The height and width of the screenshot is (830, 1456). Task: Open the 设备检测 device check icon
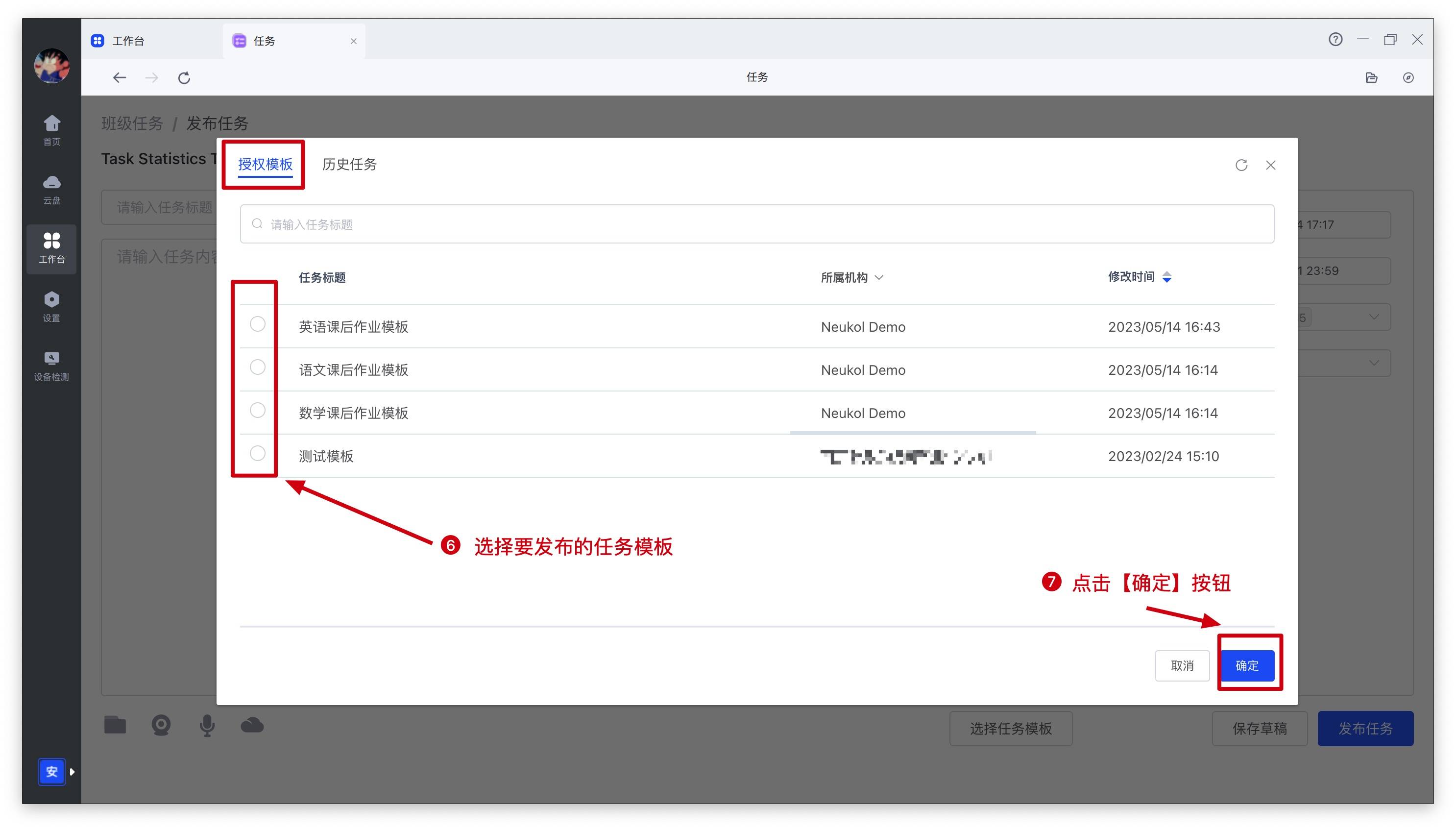pyautogui.click(x=51, y=366)
